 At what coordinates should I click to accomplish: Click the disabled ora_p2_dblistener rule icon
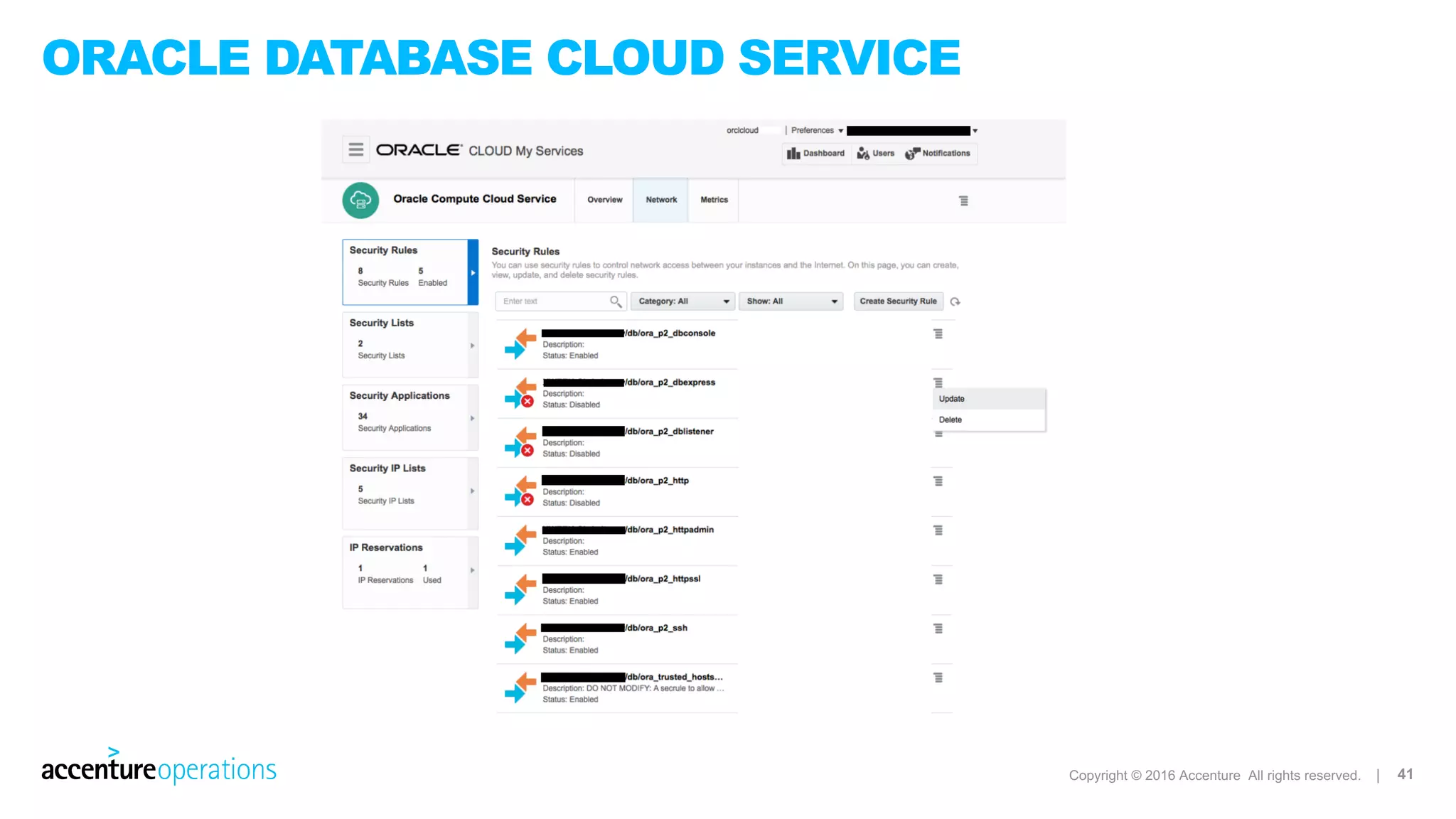(x=520, y=441)
